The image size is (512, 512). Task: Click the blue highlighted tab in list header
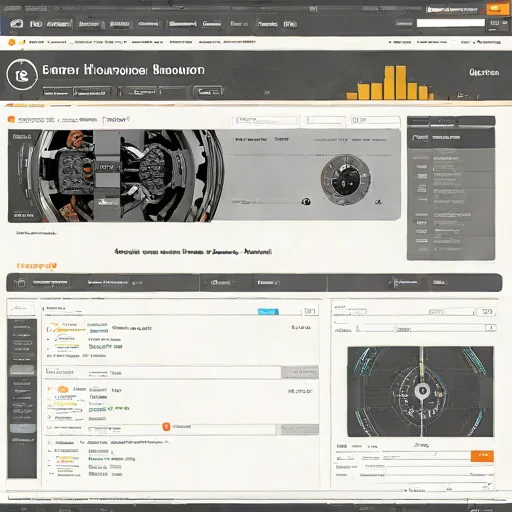point(268,312)
